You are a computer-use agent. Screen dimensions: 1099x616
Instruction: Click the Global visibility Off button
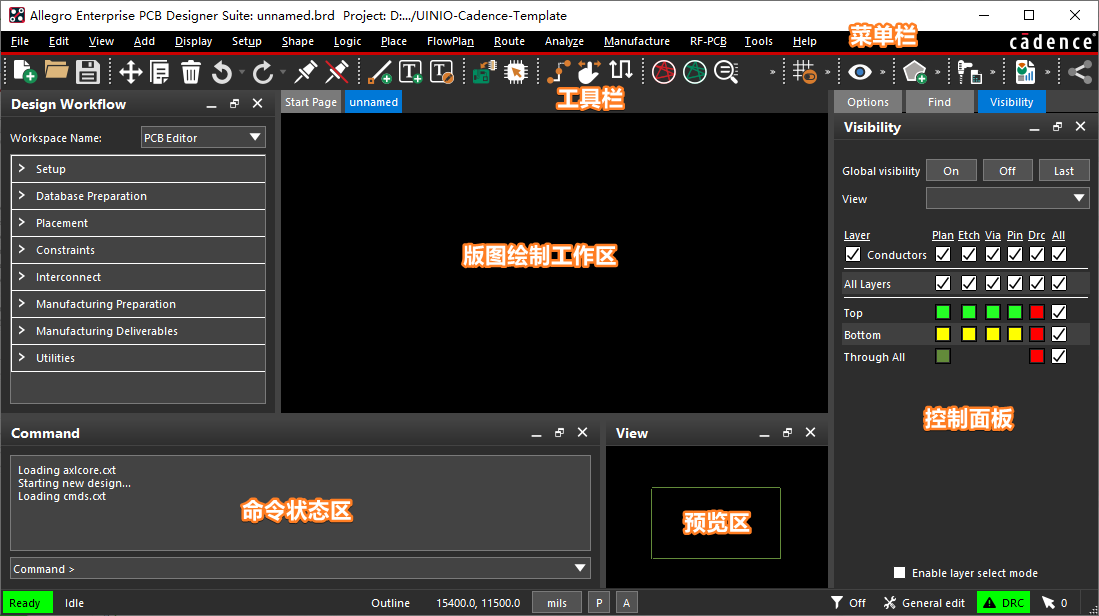[x=1007, y=171]
